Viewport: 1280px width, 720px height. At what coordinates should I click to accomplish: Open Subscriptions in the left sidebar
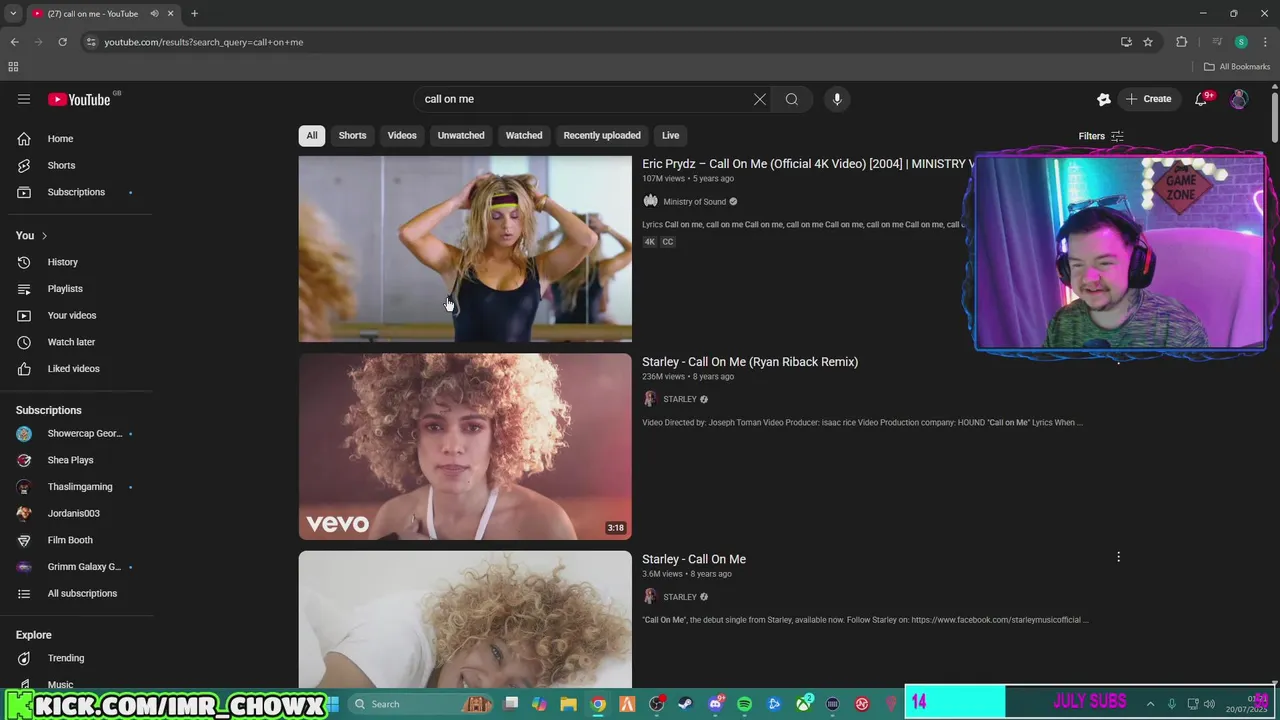[x=76, y=192]
